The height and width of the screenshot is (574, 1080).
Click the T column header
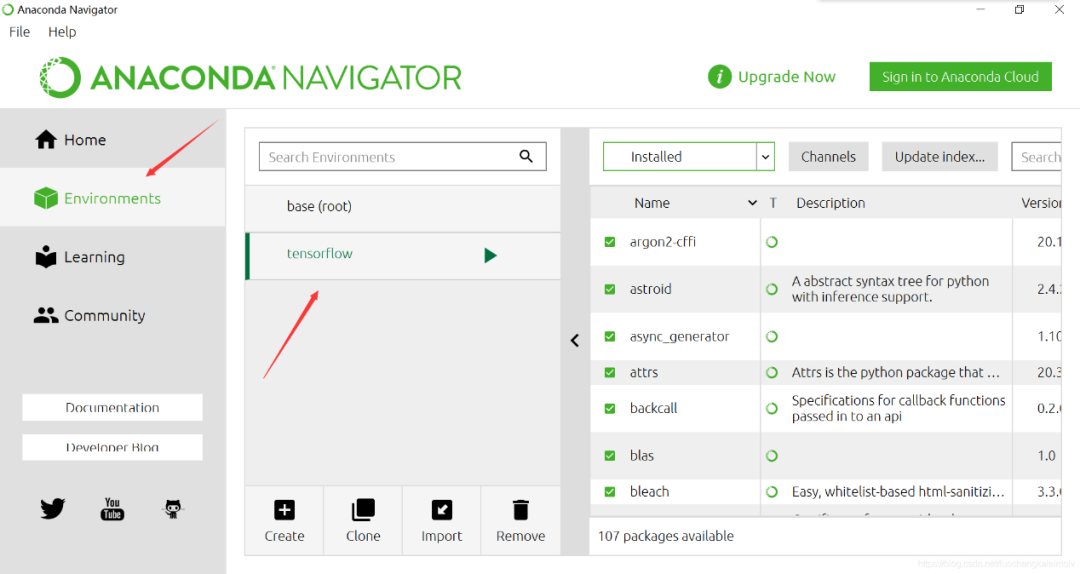point(773,203)
